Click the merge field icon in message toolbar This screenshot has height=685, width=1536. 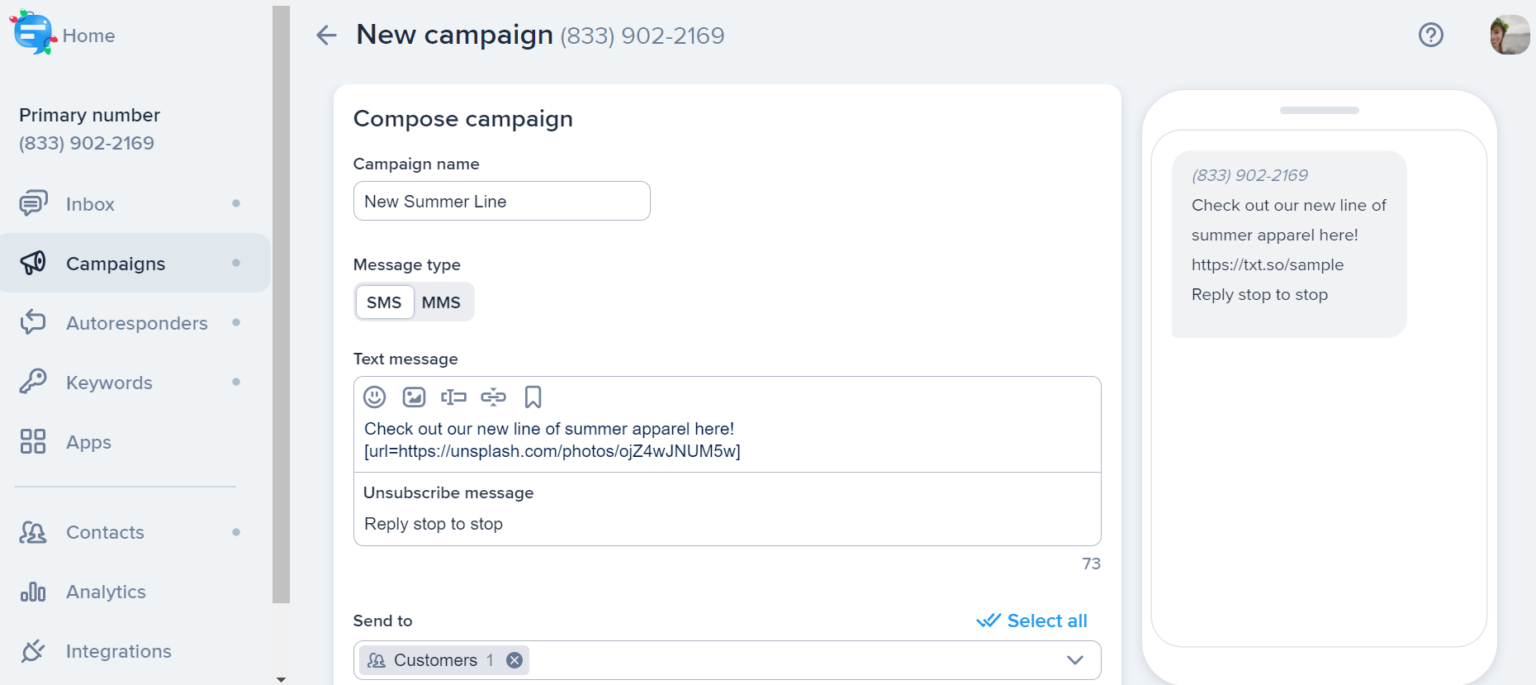coord(454,397)
